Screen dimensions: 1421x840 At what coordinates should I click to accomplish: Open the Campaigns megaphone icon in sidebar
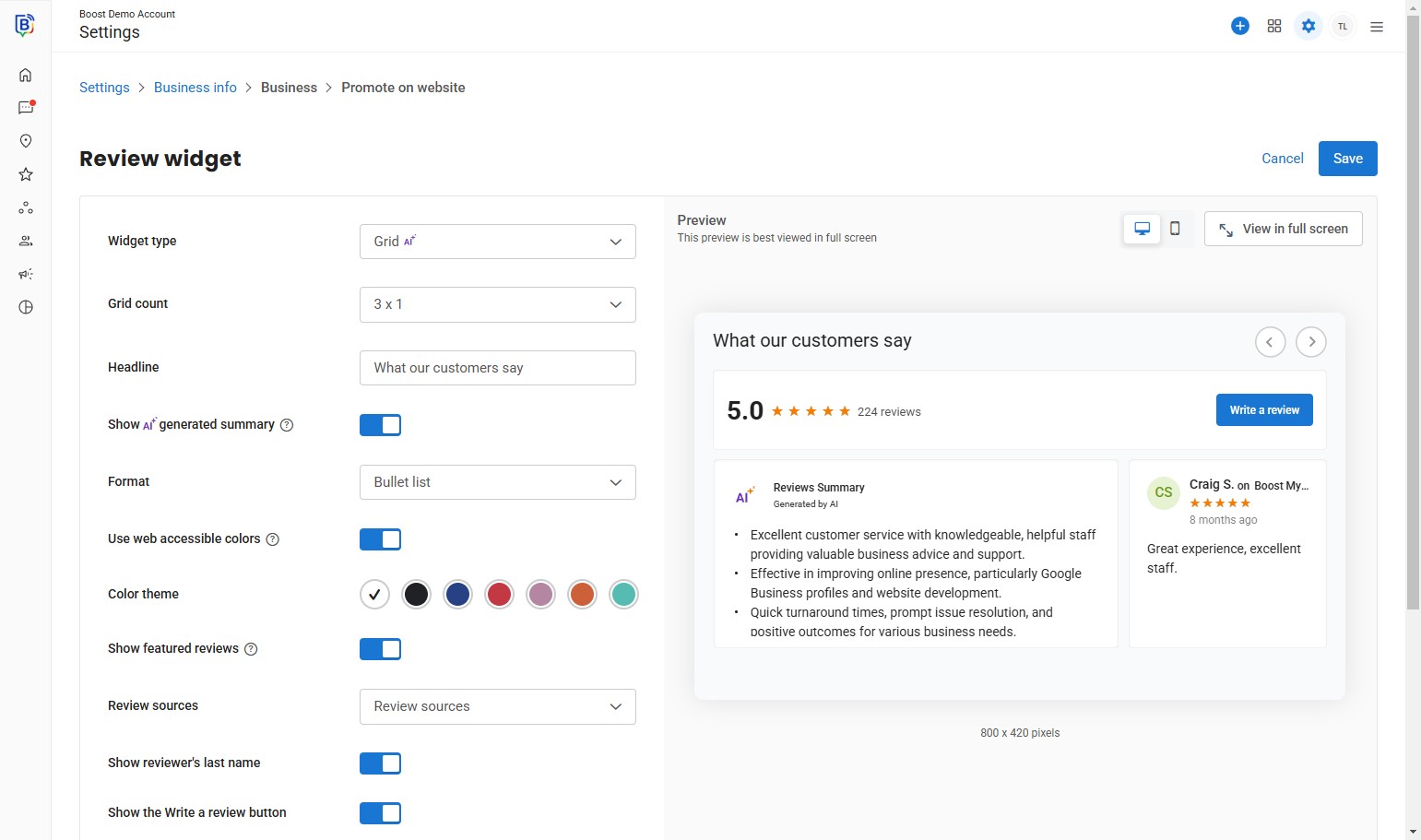[x=26, y=274]
